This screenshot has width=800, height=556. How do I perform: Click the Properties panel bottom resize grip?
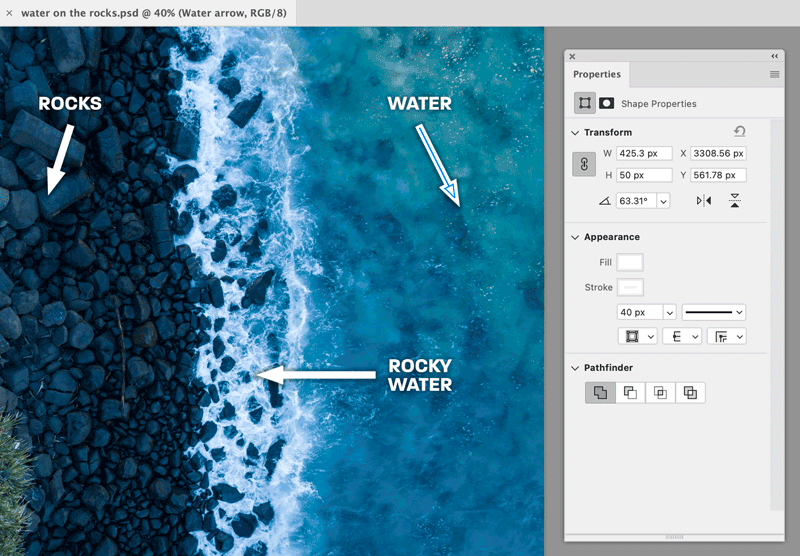[x=674, y=537]
